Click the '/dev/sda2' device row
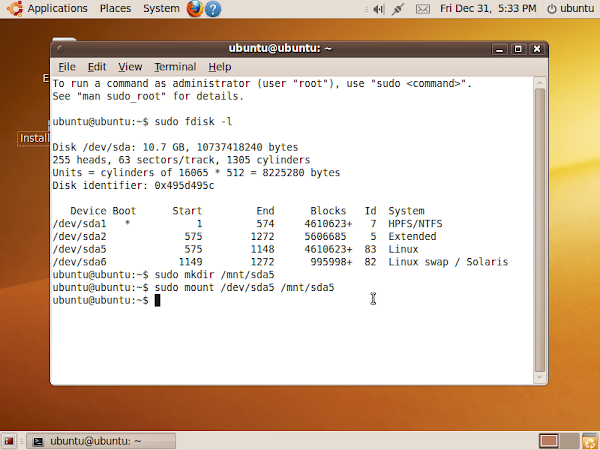The image size is (600, 450). point(245,236)
